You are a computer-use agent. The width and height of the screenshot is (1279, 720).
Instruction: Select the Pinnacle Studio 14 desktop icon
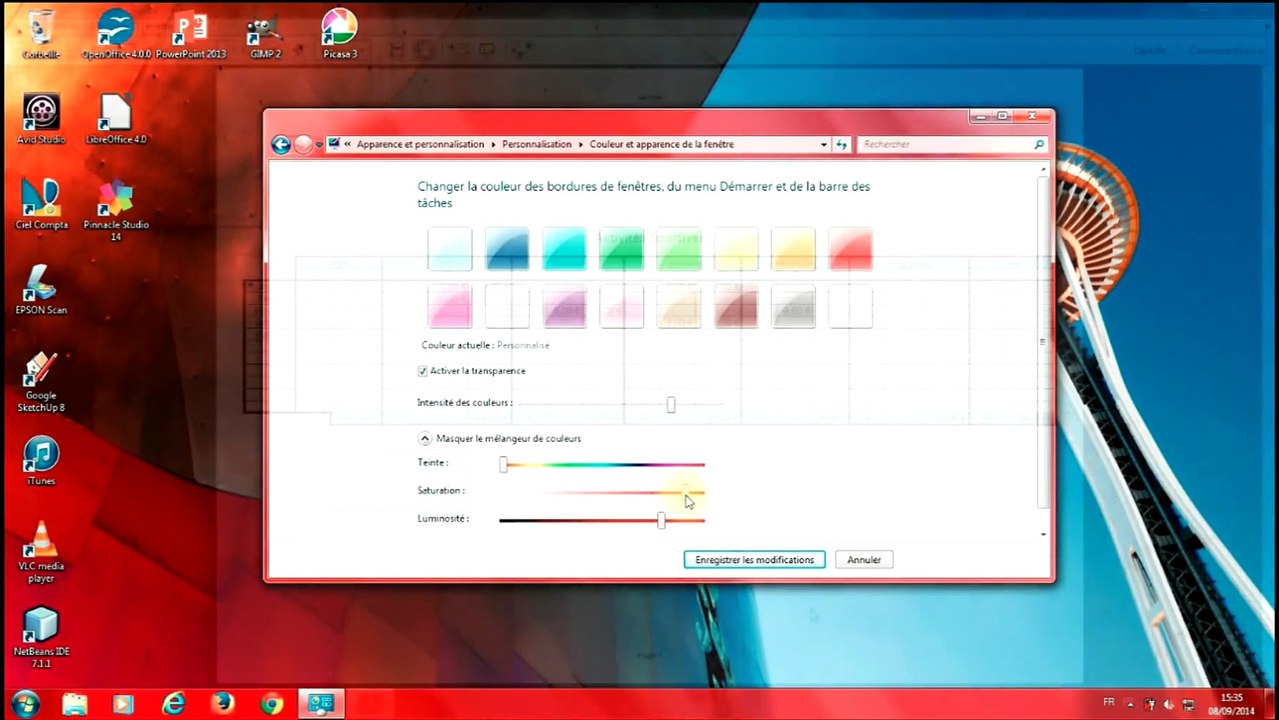pos(116,210)
